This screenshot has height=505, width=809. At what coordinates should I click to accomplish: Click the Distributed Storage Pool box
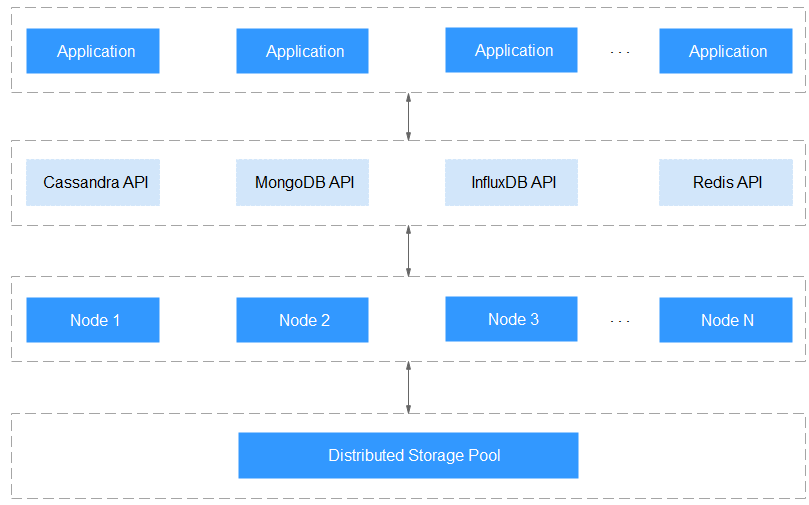(408, 455)
